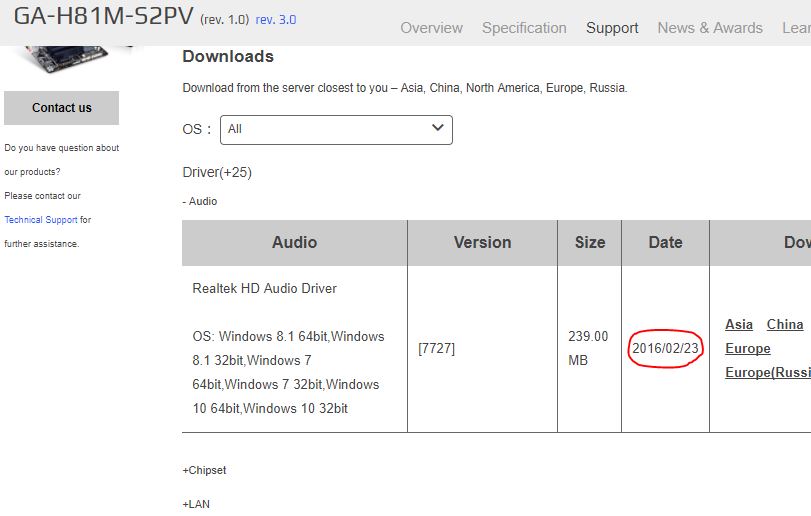Viewport: 811px width, 516px height.
Task: Click the Contact us button
Action: pyautogui.click(x=62, y=108)
